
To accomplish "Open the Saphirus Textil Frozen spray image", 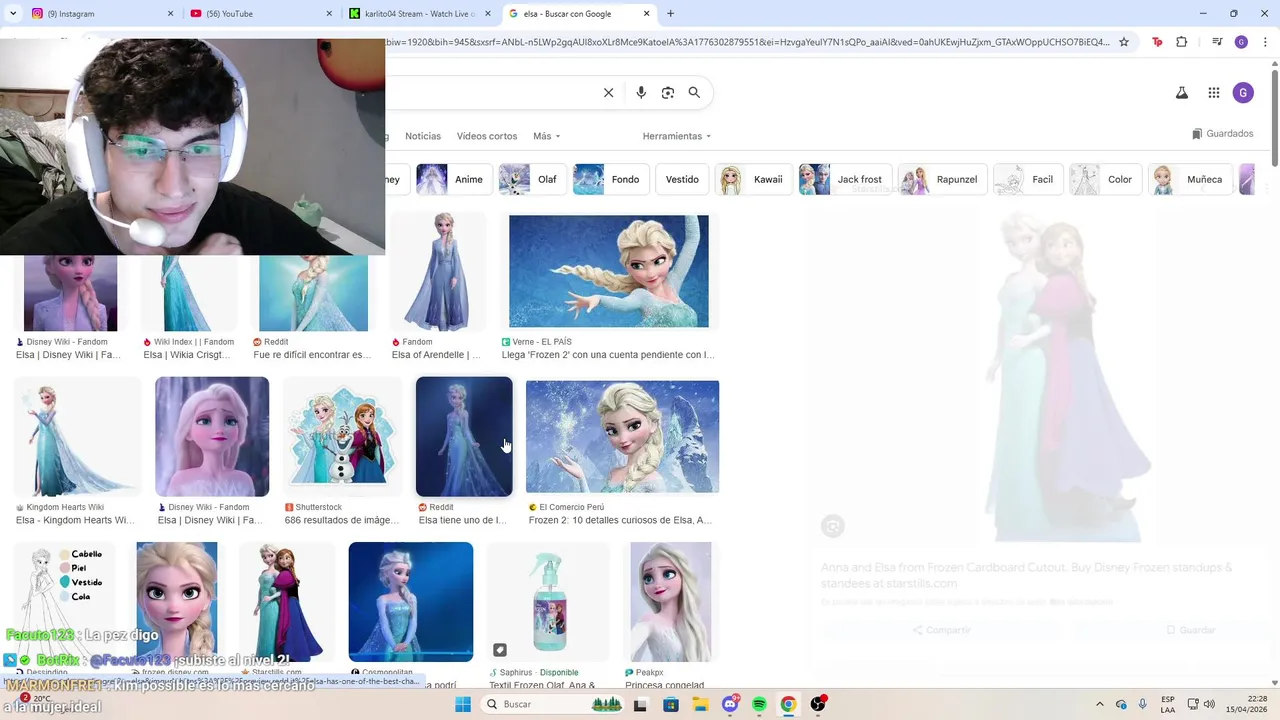I will 549,602.
